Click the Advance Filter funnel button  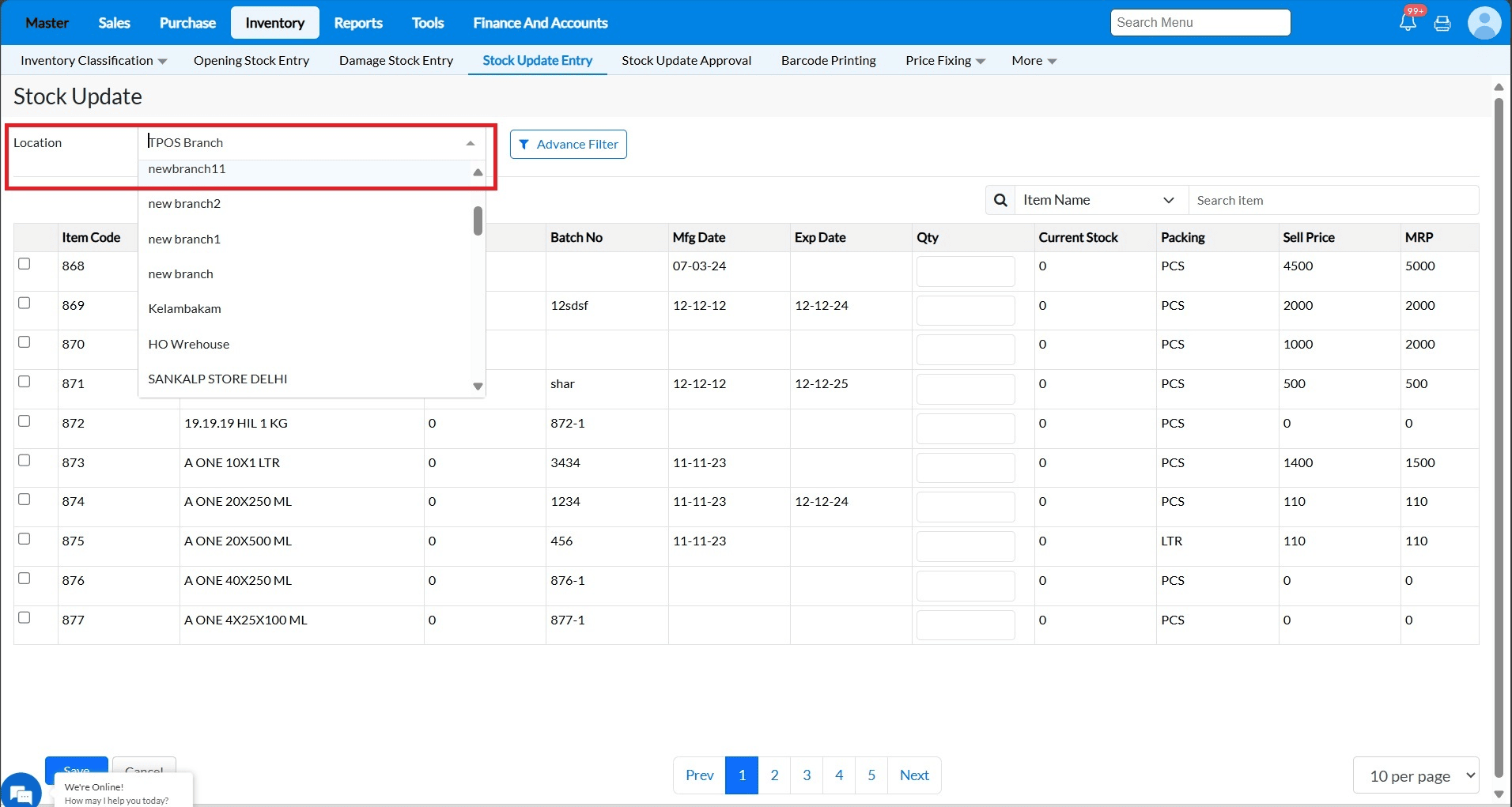[569, 144]
